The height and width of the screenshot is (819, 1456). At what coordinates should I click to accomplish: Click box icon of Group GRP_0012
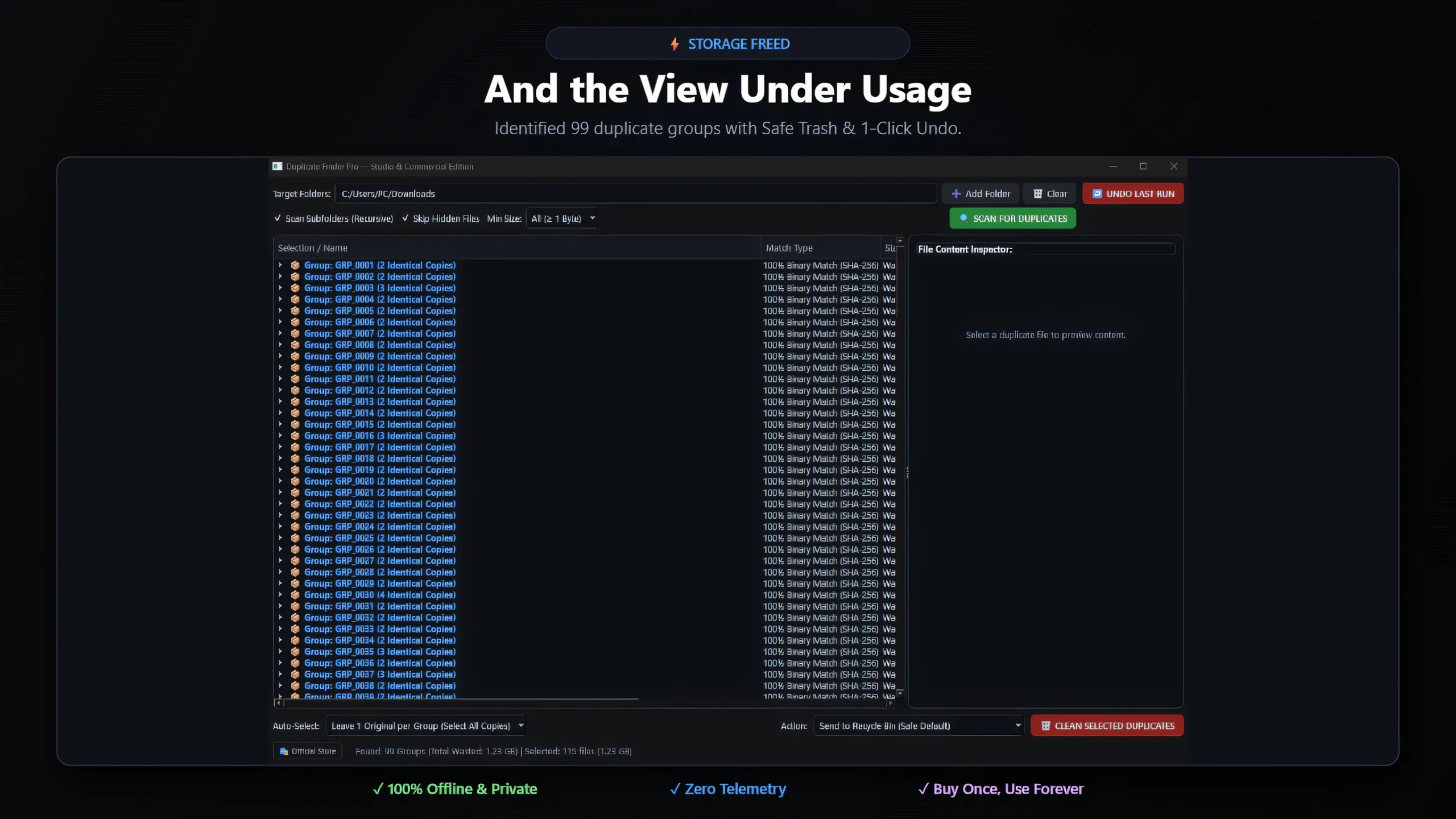coord(295,390)
